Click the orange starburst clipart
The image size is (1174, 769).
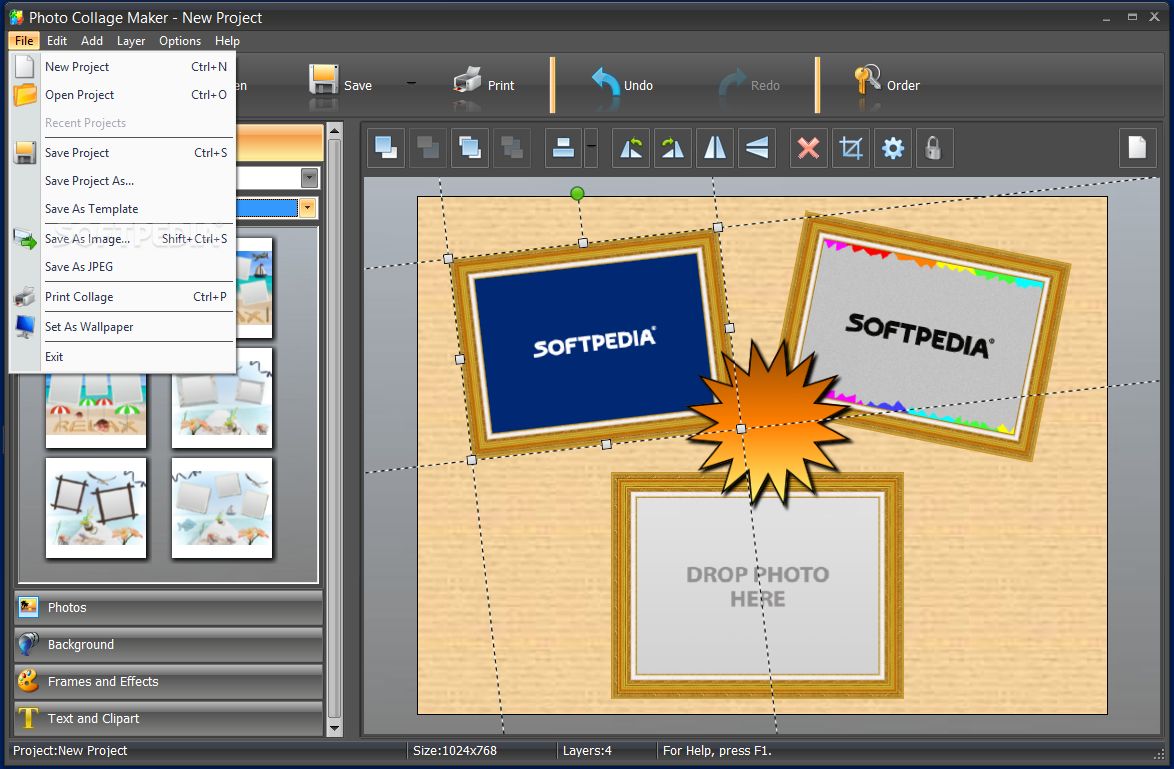[x=770, y=425]
